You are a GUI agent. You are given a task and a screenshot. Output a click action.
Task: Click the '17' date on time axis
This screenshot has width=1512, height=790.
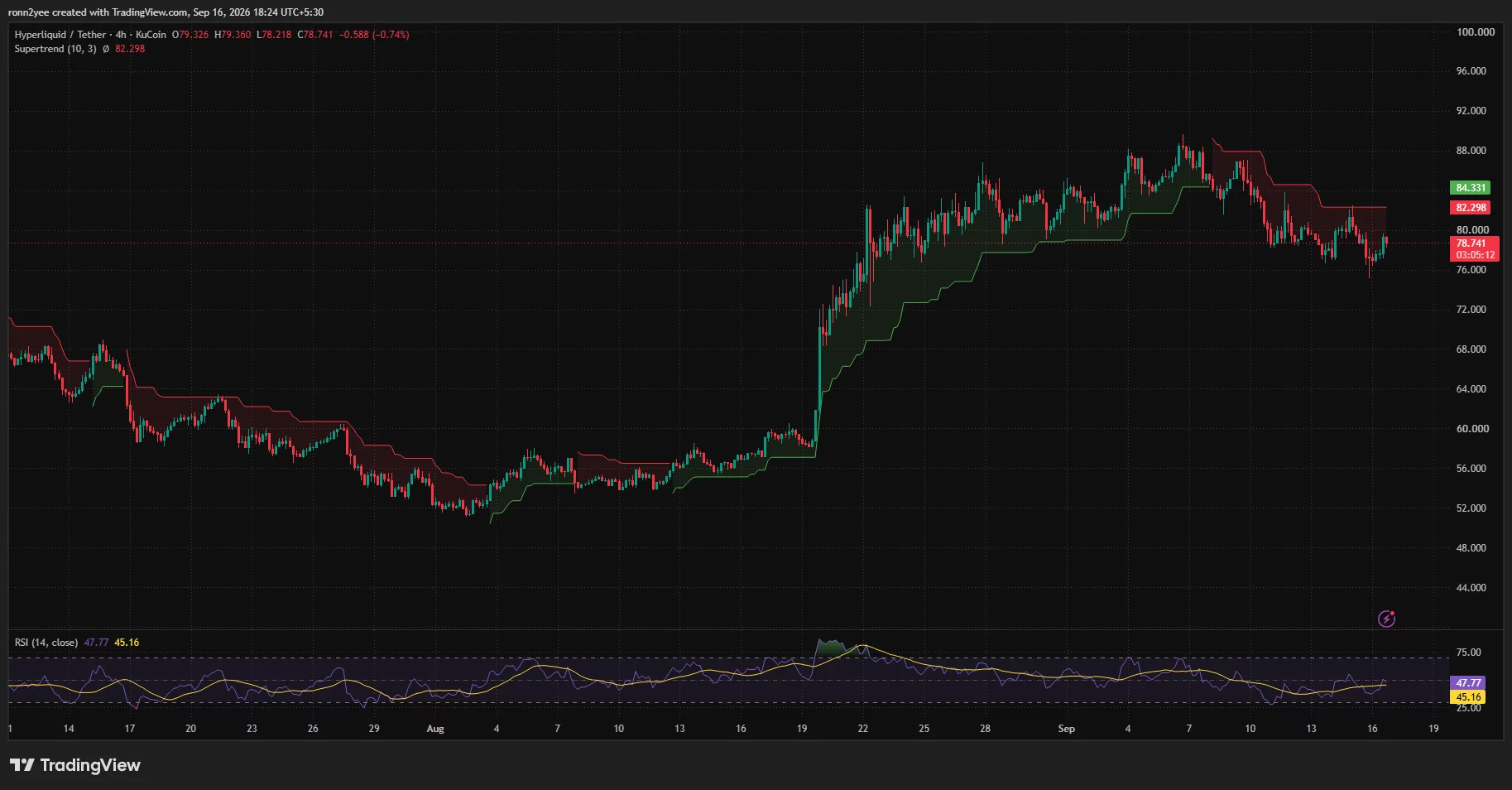130,729
